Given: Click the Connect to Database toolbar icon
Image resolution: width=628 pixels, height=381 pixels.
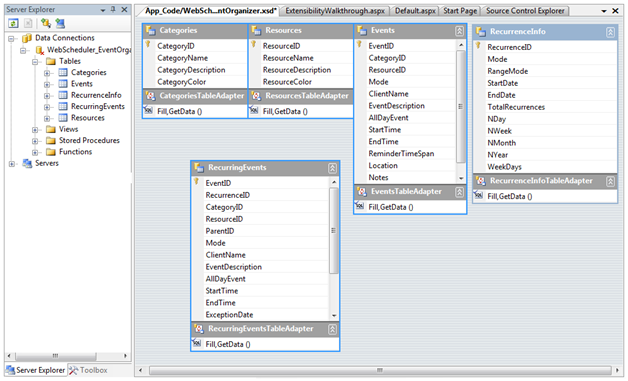Looking at the screenshot, I should click(45, 23).
